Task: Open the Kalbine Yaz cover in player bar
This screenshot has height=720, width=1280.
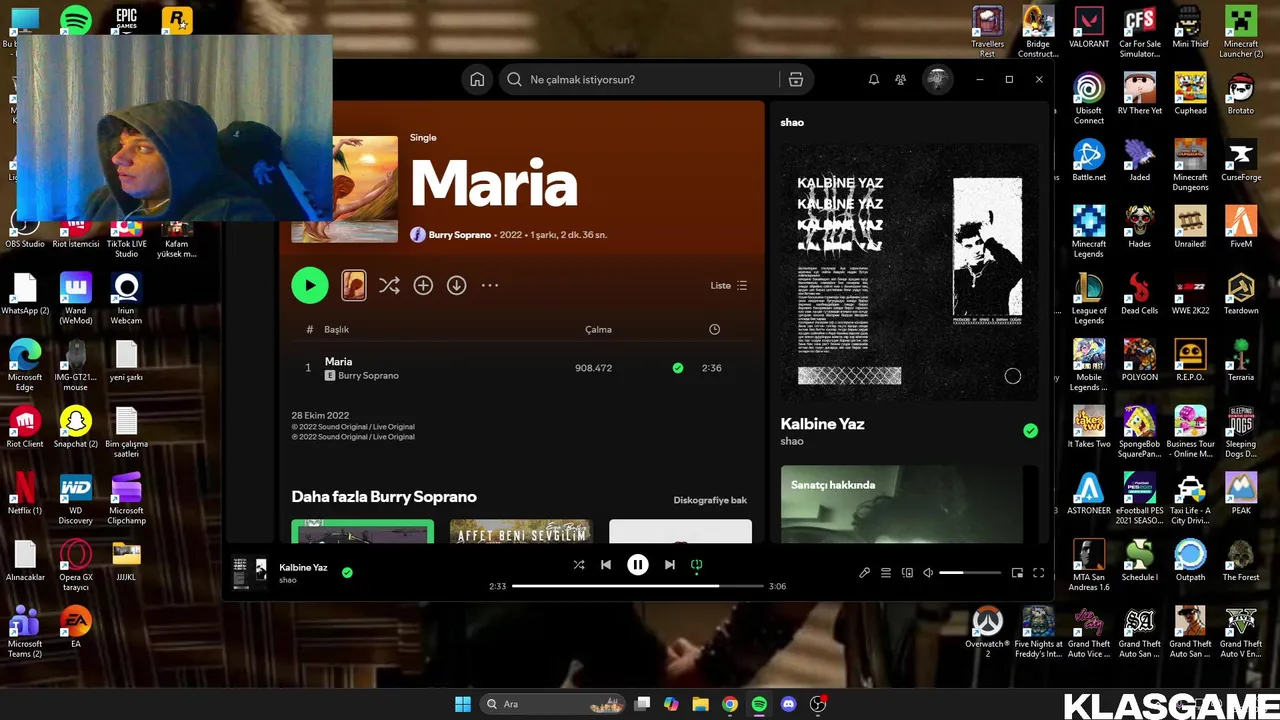Action: 250,573
